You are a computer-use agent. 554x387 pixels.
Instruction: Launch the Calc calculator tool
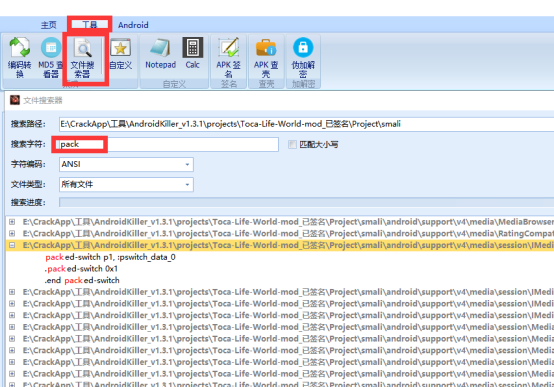(193, 54)
